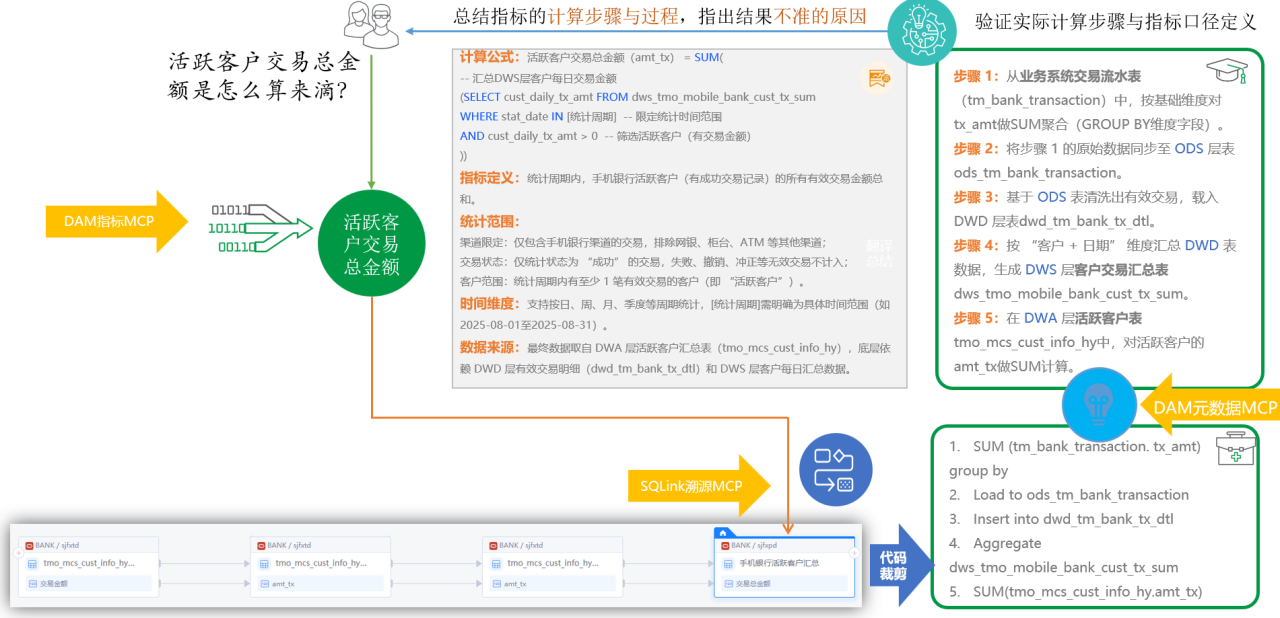Click the table icon beside tmo_mcs_cust_info_hy in the first node
This screenshot has height=618, width=1280.
click(x=30, y=564)
